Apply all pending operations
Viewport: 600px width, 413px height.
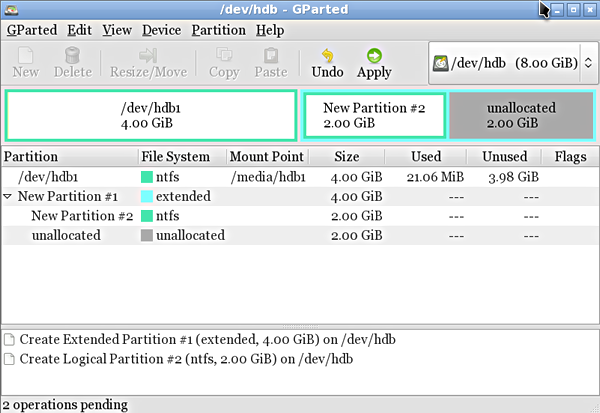374,63
